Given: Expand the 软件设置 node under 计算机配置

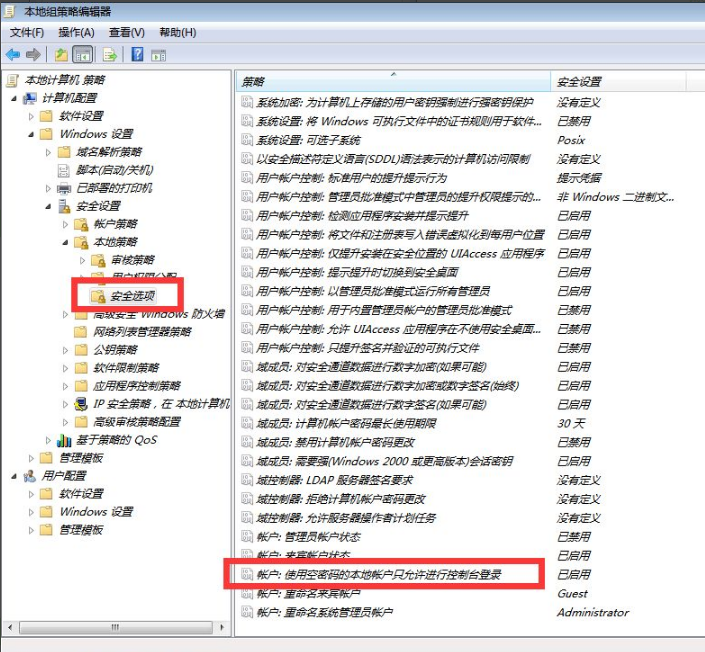Looking at the screenshot, I should (31, 116).
